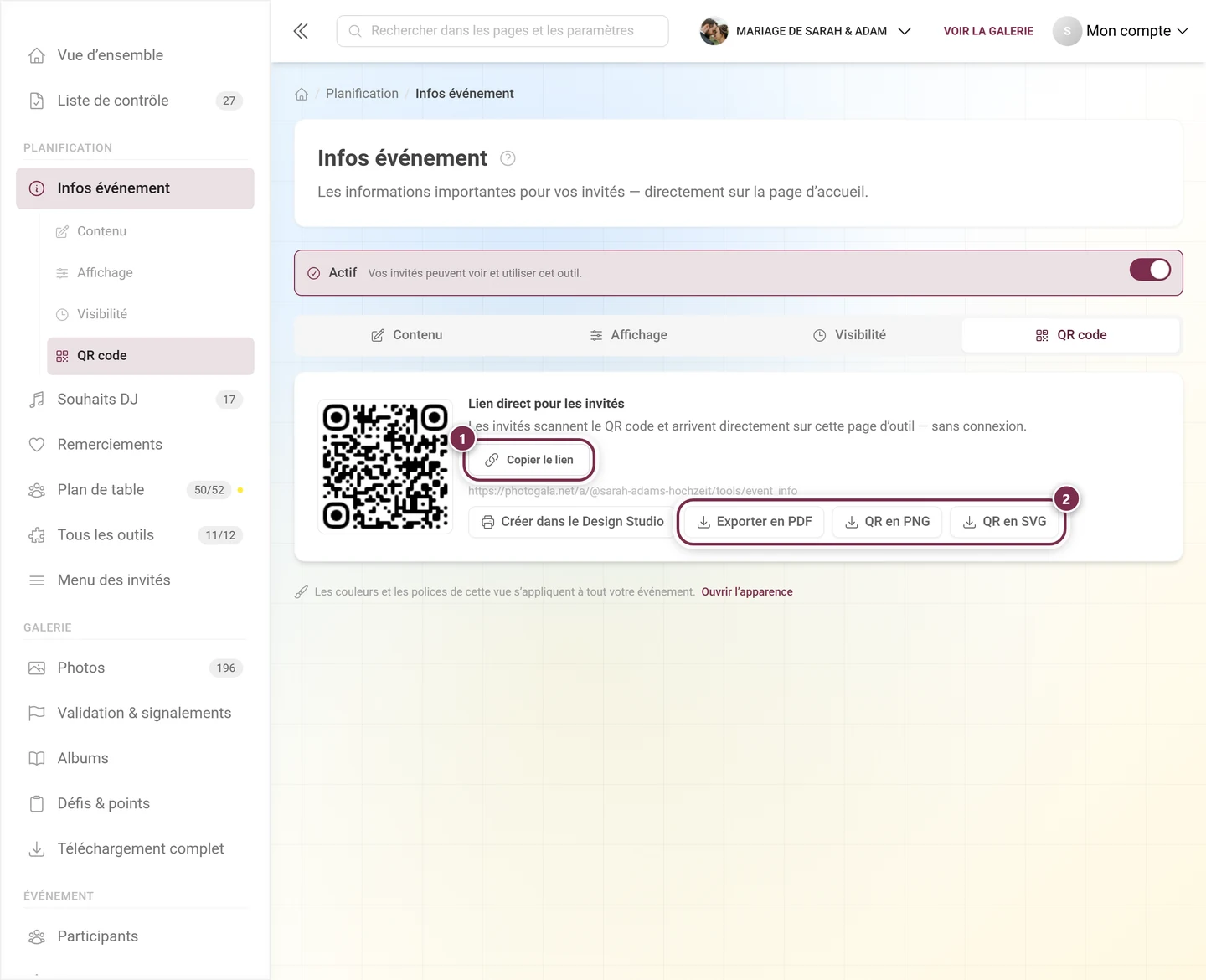Switch to the Contenu tab
Screen dimensions: 1206x980
(x=406, y=335)
